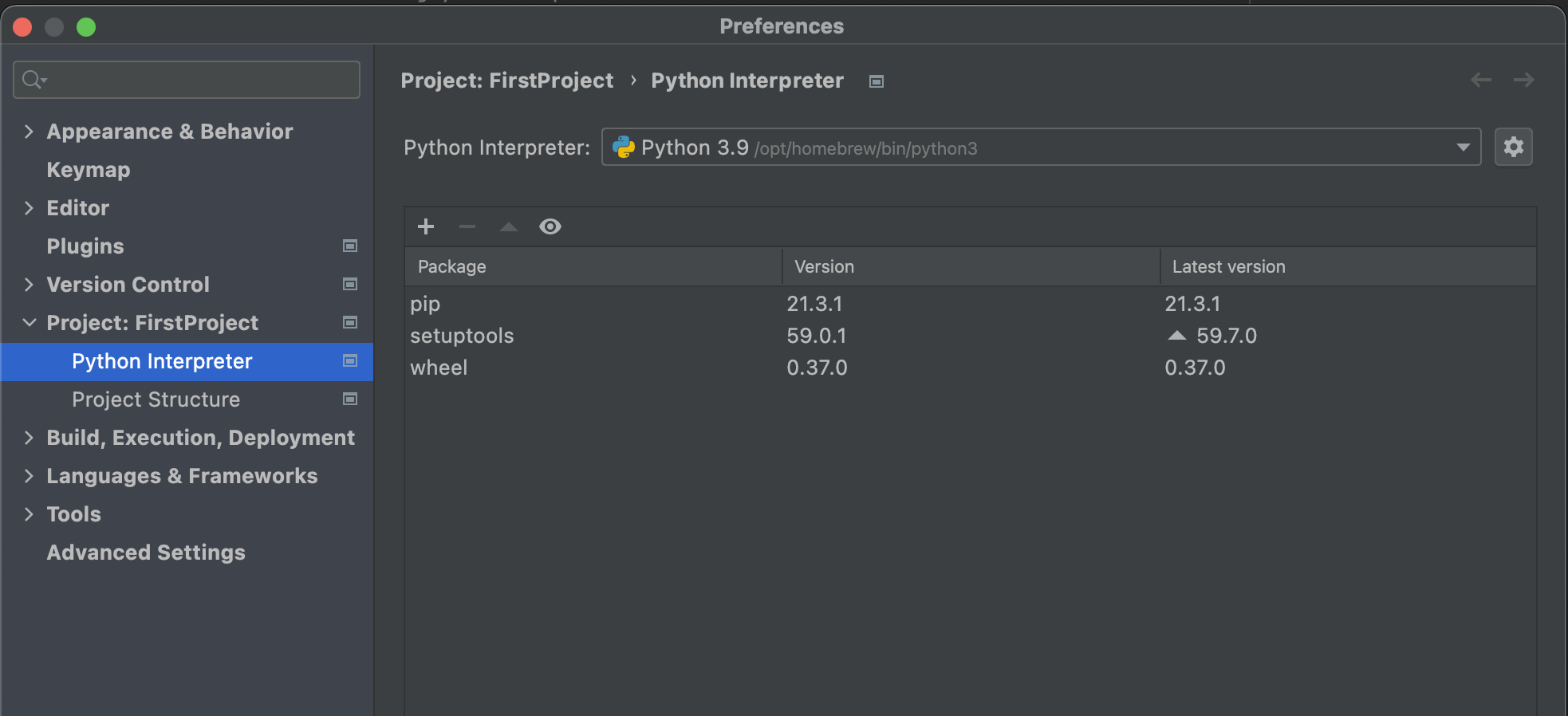Click the magnifier icon in the settings search field

(x=33, y=80)
